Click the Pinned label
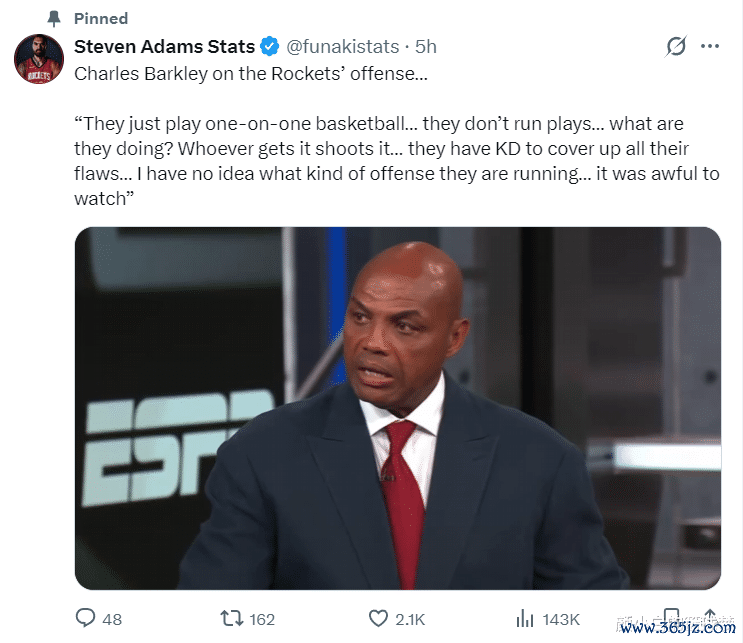The width and height of the screenshot is (743, 643). [x=101, y=18]
